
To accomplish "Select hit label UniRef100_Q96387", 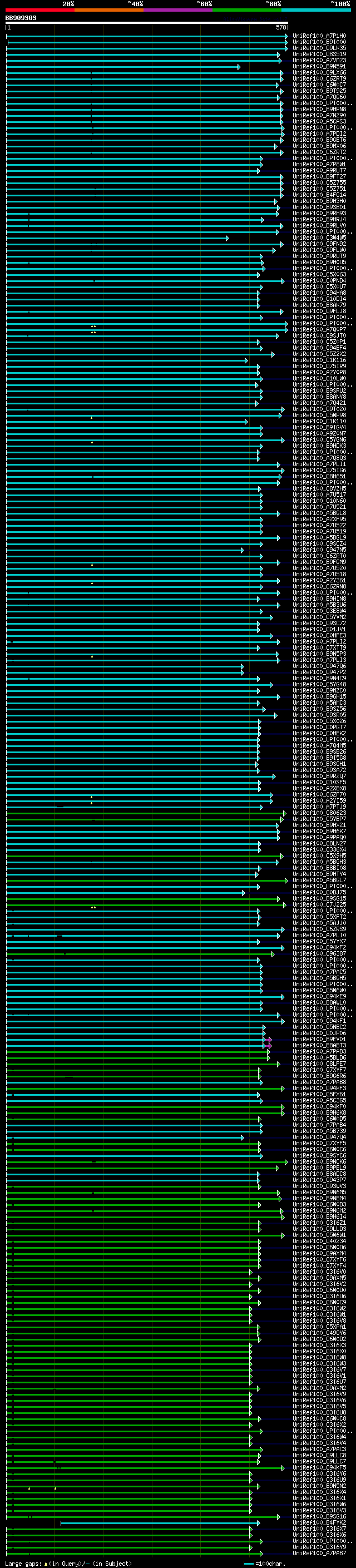I will (319, 953).
